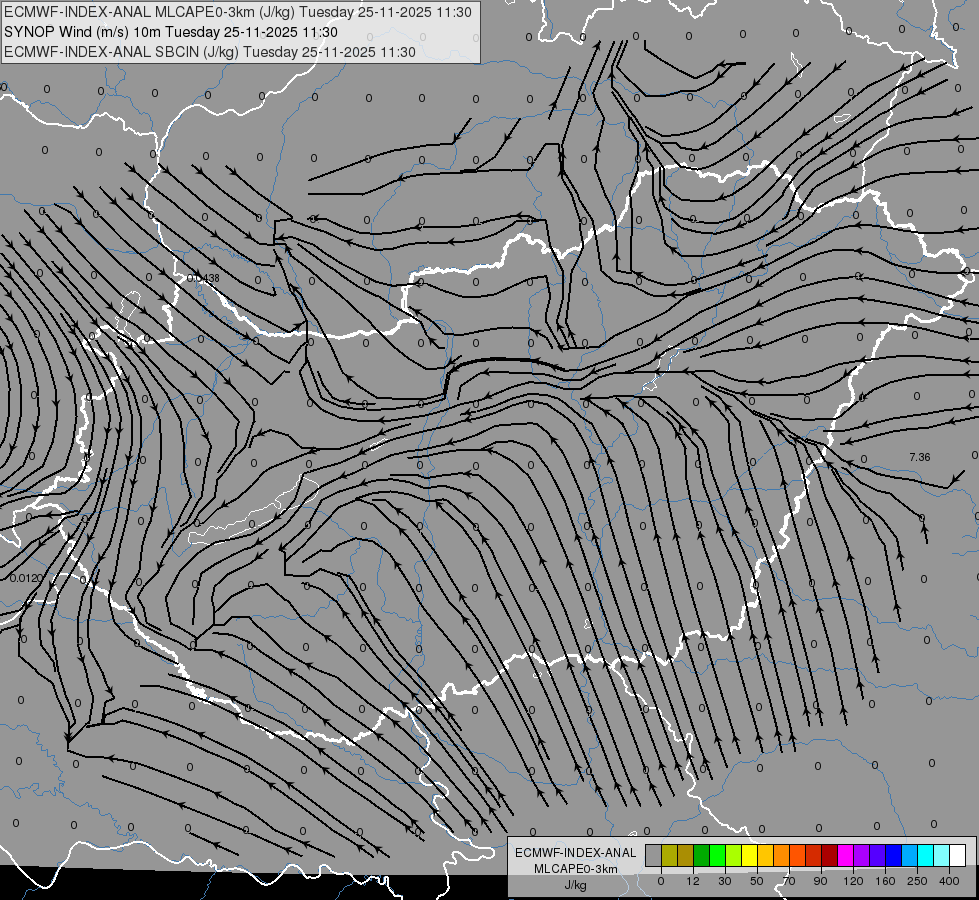This screenshot has height=900, width=979.
Task: Select the lime yellow-green legend swatch
Action: click(x=734, y=855)
